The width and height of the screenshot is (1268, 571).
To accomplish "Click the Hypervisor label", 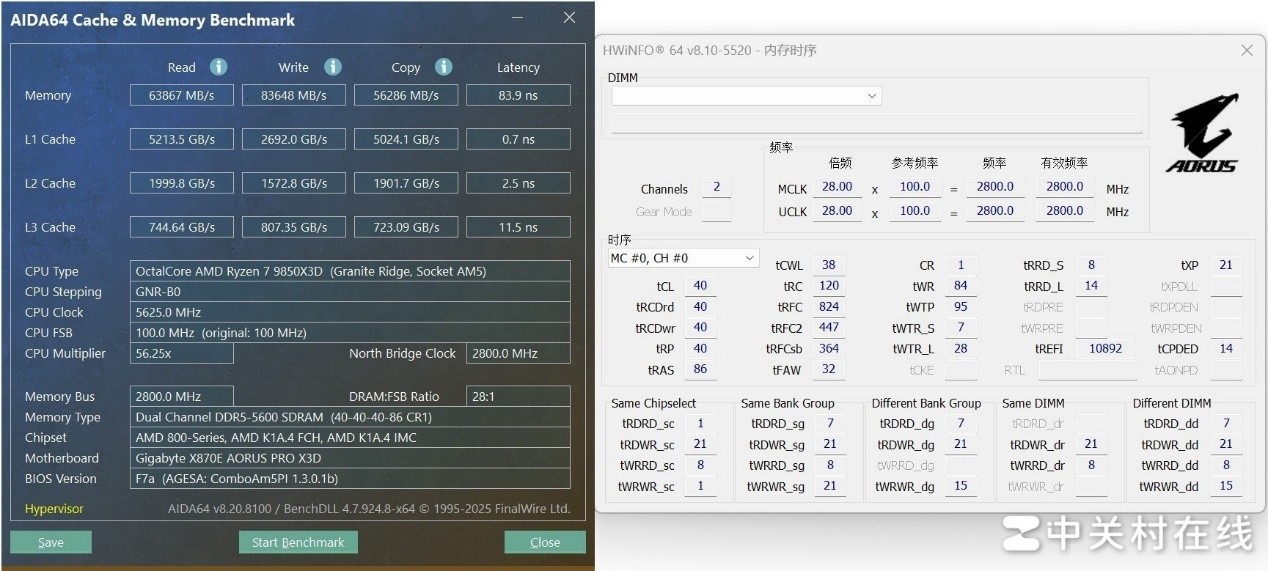I will 54,508.
